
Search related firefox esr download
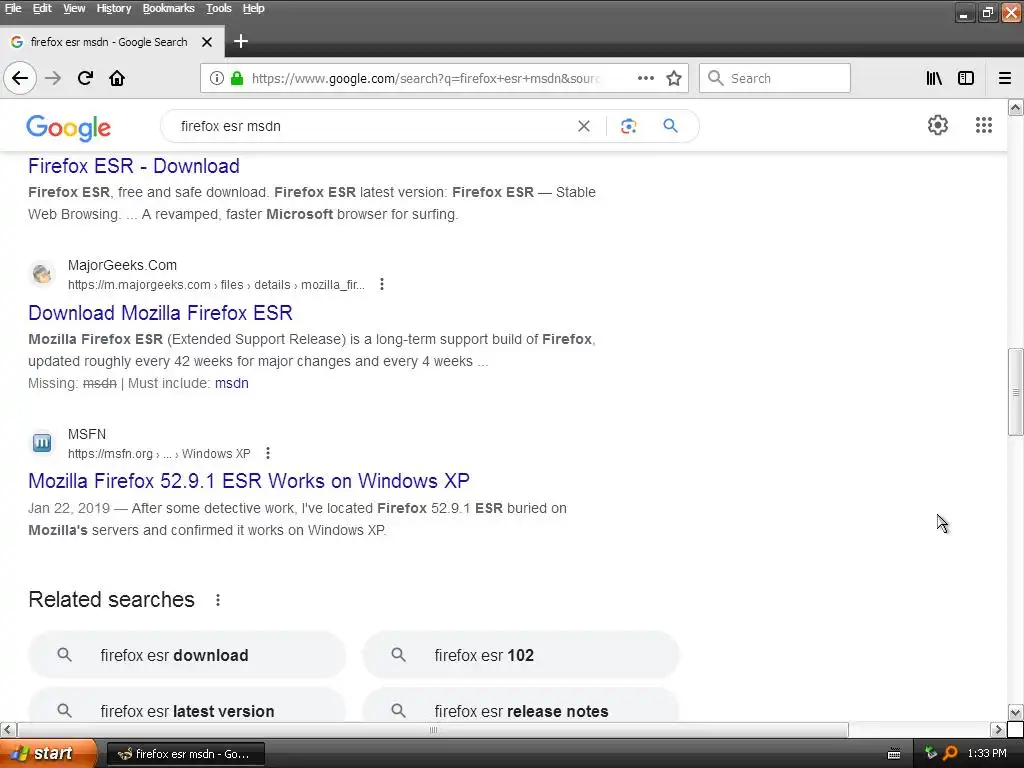187,655
